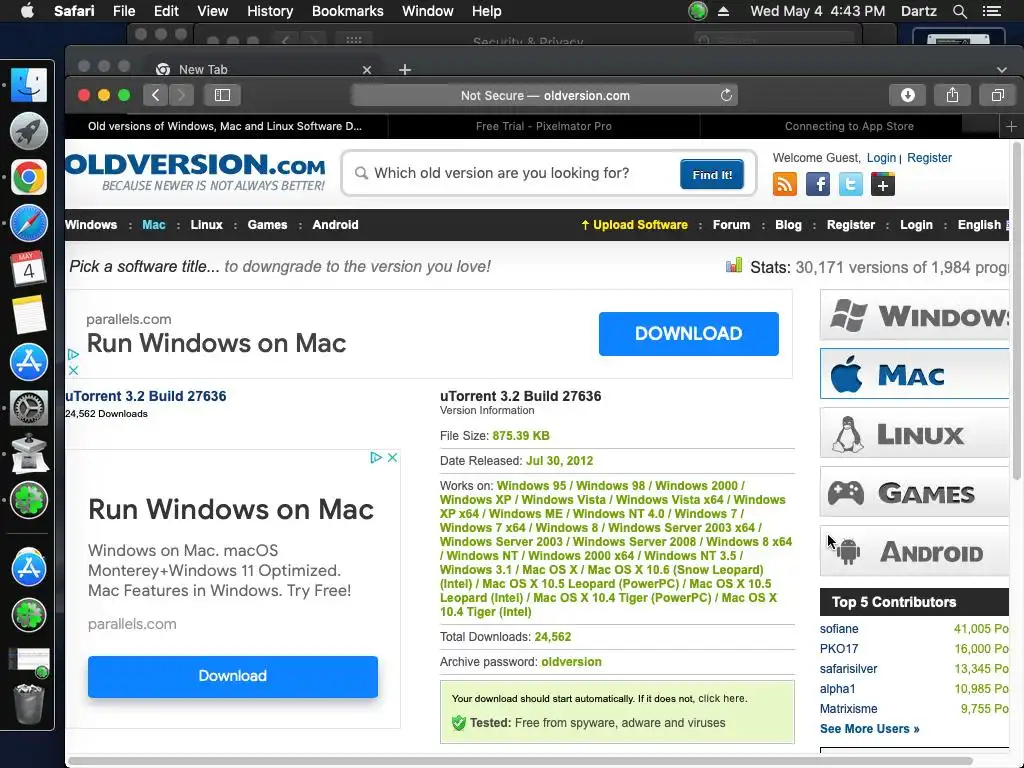
Task: Close the banner ad X icon
Action: (73, 370)
